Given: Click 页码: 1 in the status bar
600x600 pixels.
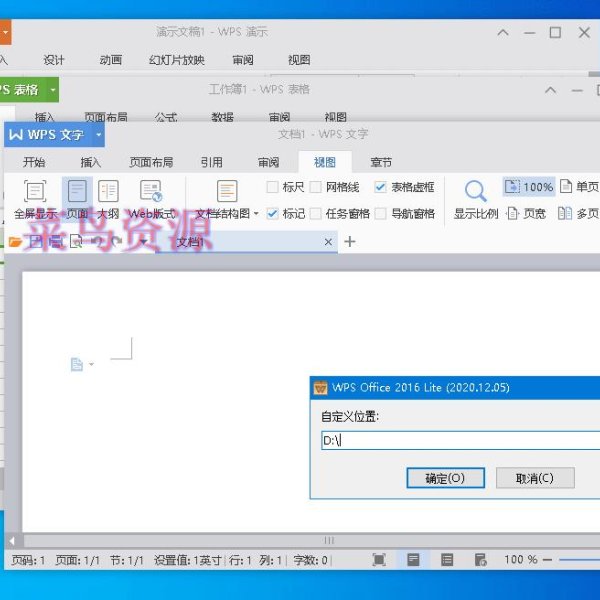Looking at the screenshot, I should [28, 560].
